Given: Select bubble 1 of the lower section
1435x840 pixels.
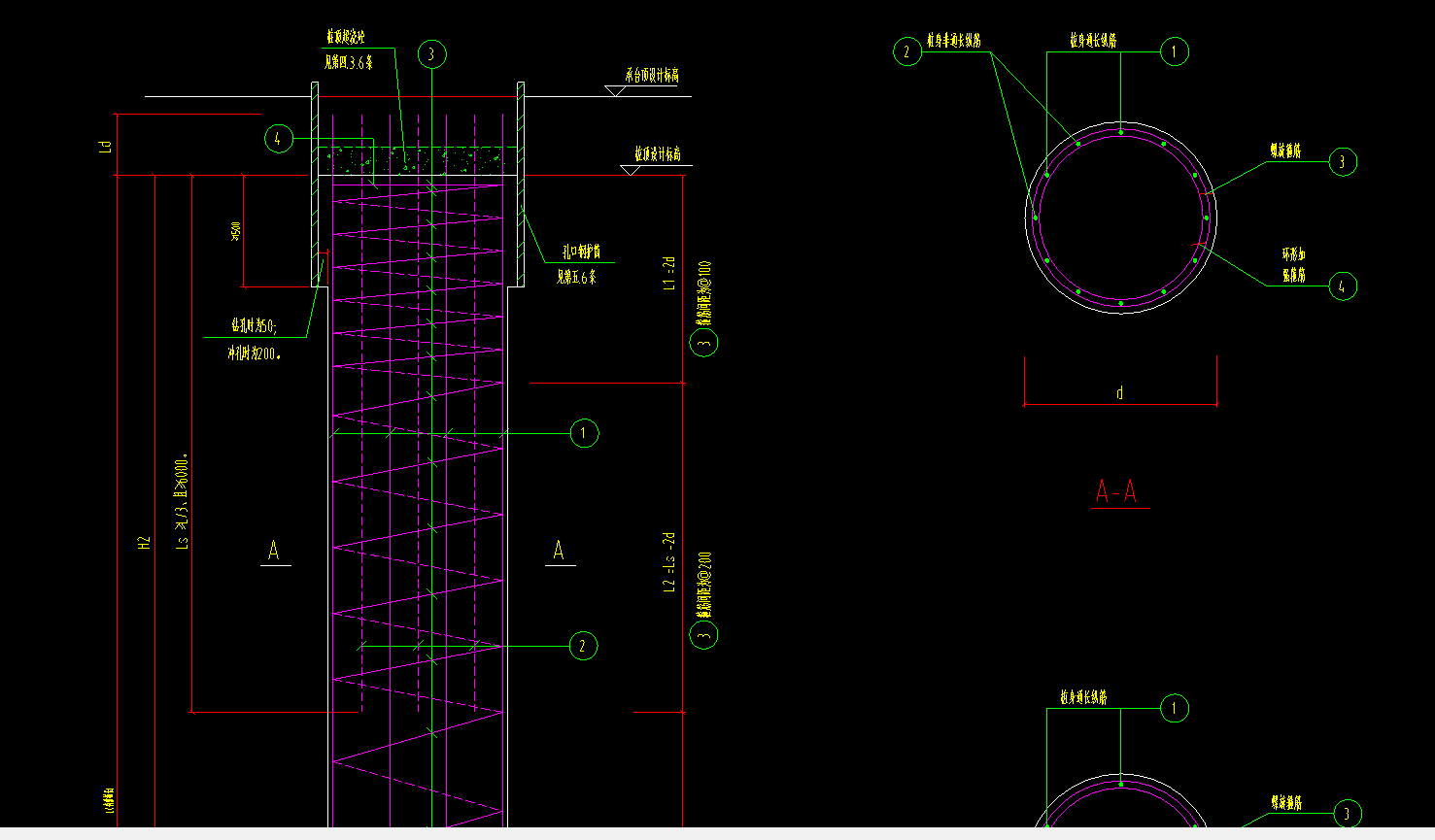Looking at the screenshot, I should pos(1175,708).
